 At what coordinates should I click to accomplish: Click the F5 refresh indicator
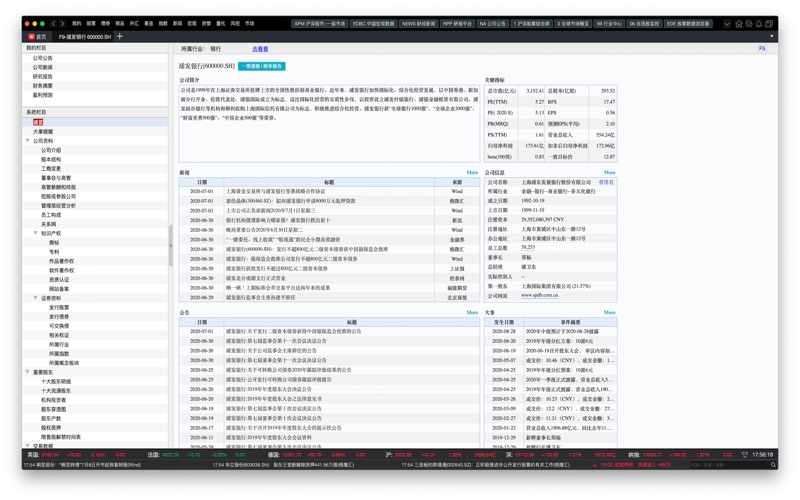(761, 48)
